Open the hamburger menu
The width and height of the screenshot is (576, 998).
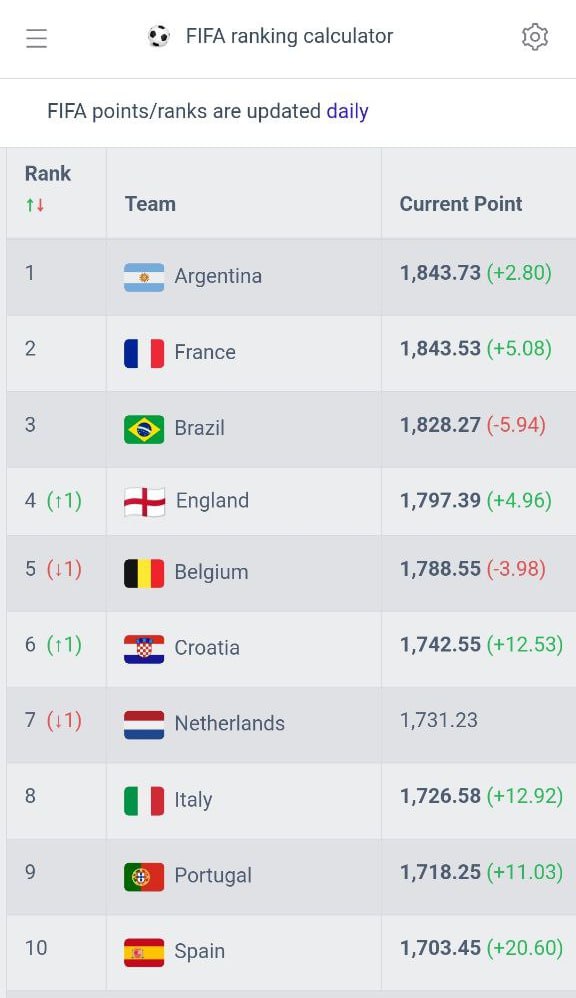click(x=36, y=38)
